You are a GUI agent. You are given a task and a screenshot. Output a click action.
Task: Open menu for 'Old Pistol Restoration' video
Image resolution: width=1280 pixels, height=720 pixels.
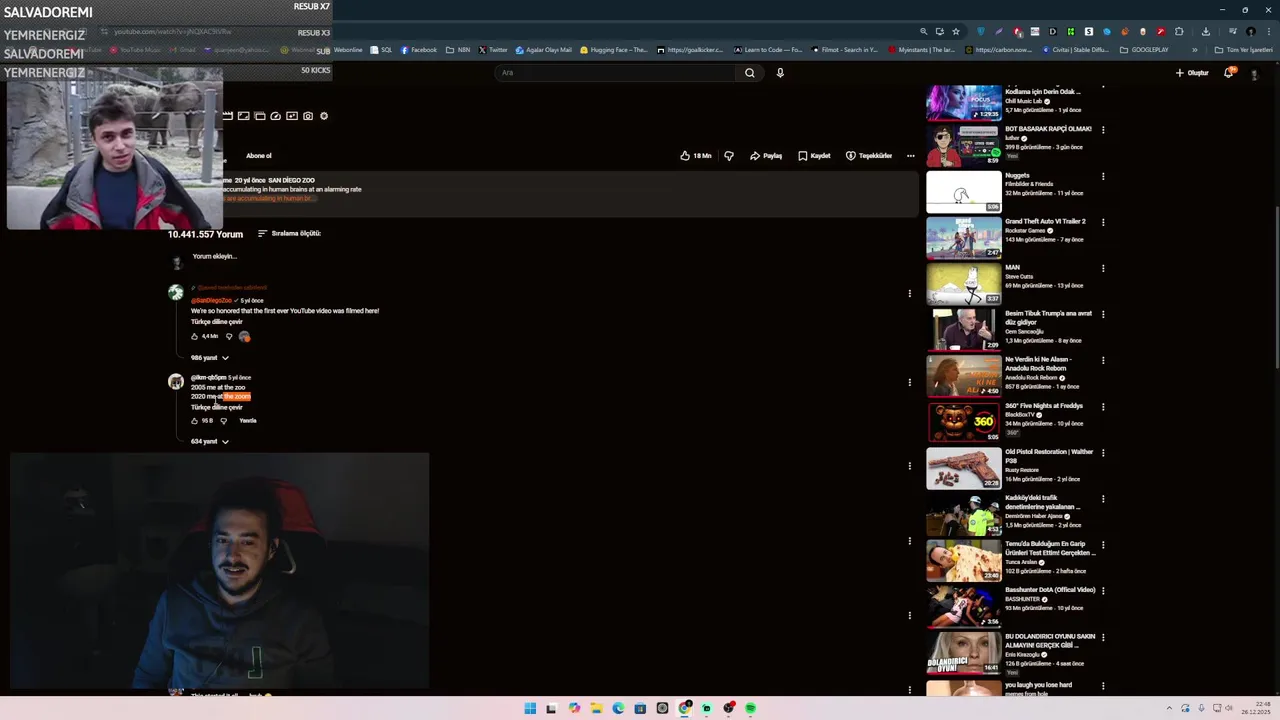coord(1103,452)
